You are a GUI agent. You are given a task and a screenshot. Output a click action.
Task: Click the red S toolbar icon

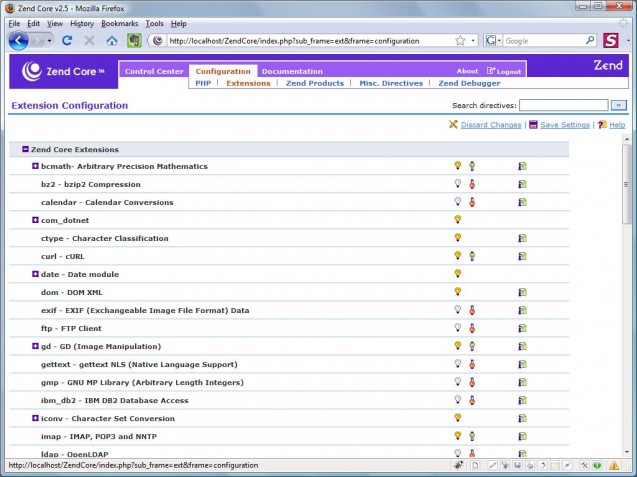611,41
